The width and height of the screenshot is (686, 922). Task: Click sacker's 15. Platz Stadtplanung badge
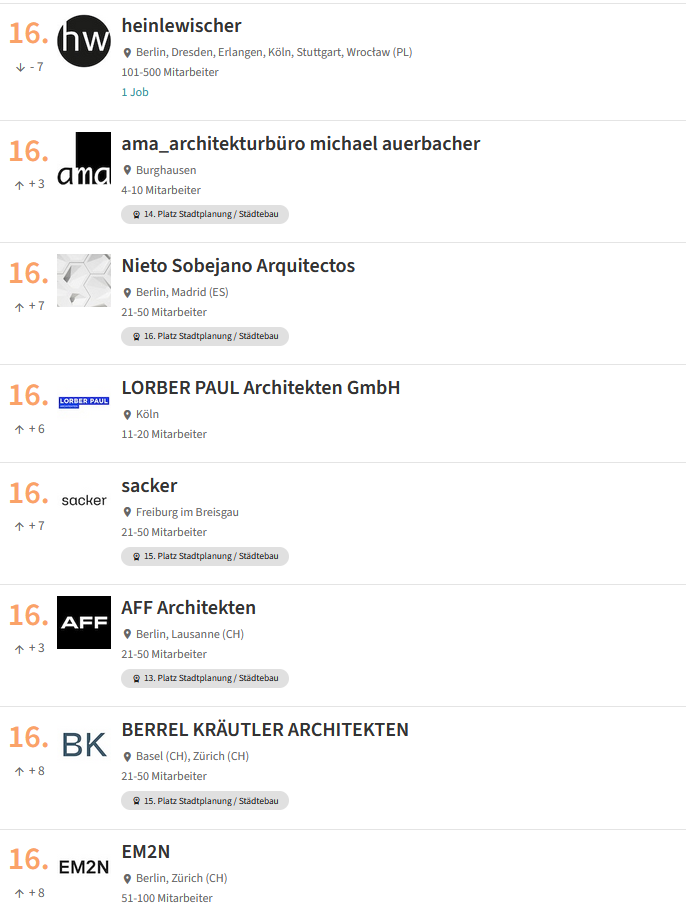[205, 556]
